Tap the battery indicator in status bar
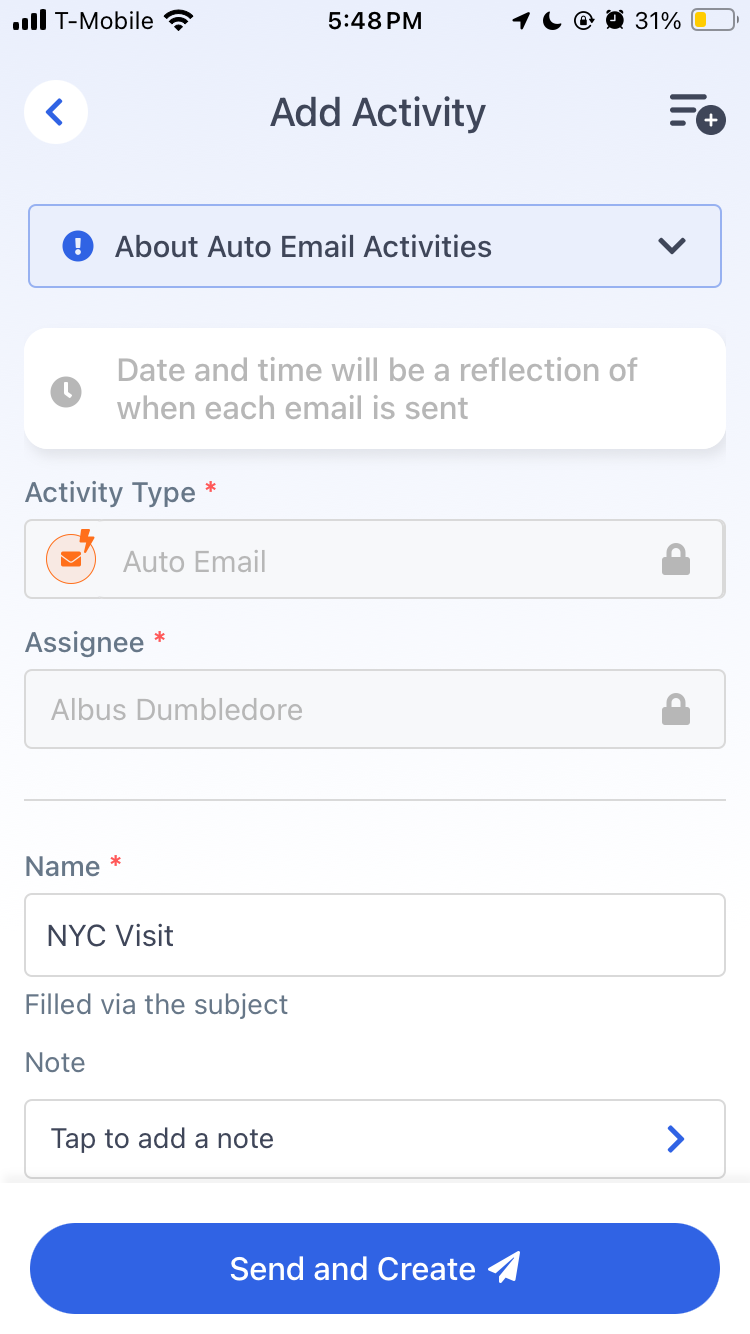The width and height of the screenshot is (750, 1334). 713,20
